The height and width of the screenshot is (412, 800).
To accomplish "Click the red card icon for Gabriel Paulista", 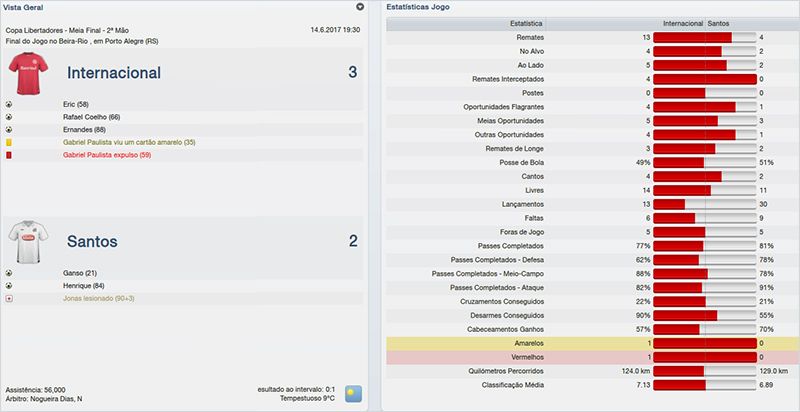I will (x=9, y=156).
